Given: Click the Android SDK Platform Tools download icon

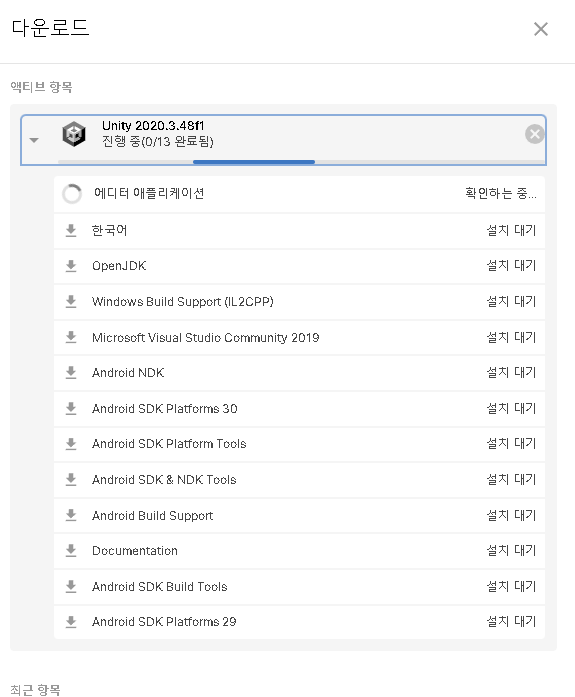Looking at the screenshot, I should click(71, 444).
